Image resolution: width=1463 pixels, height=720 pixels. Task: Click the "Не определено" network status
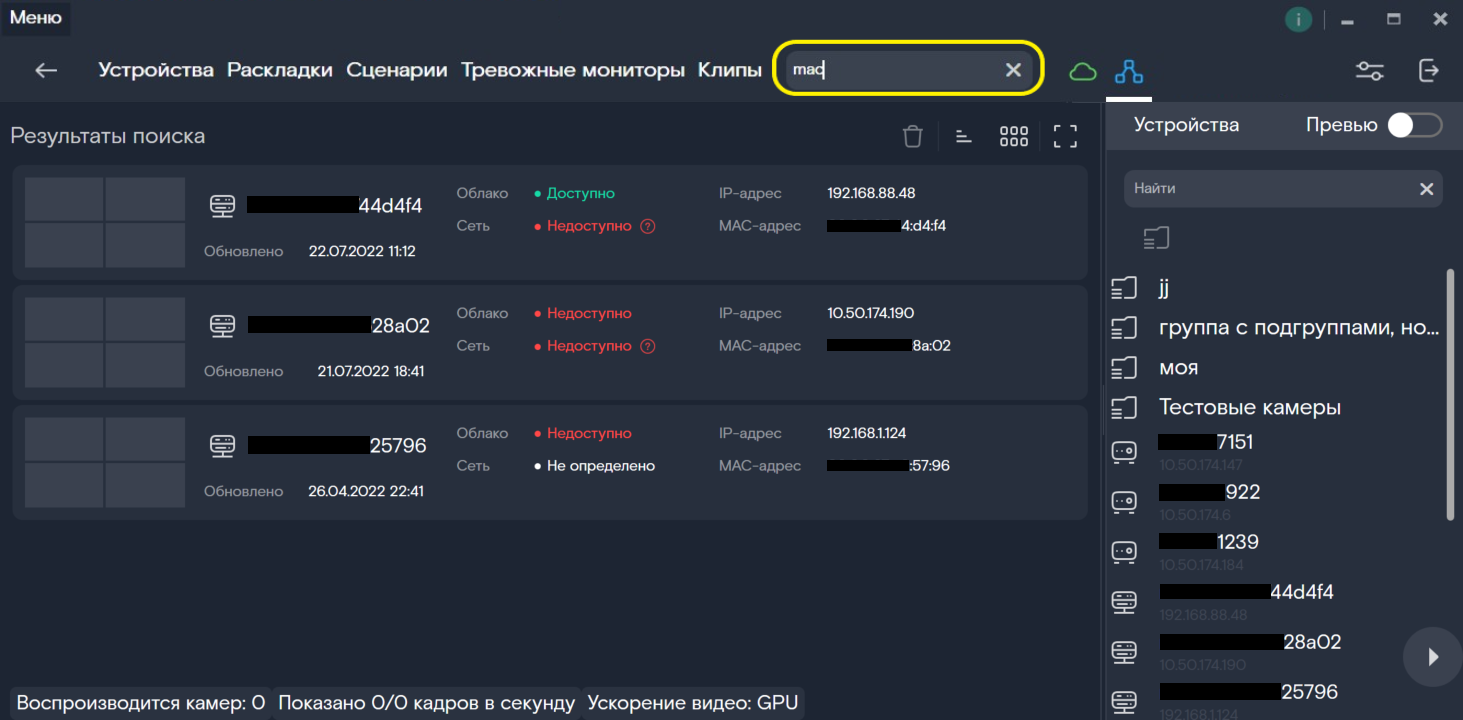(595, 466)
